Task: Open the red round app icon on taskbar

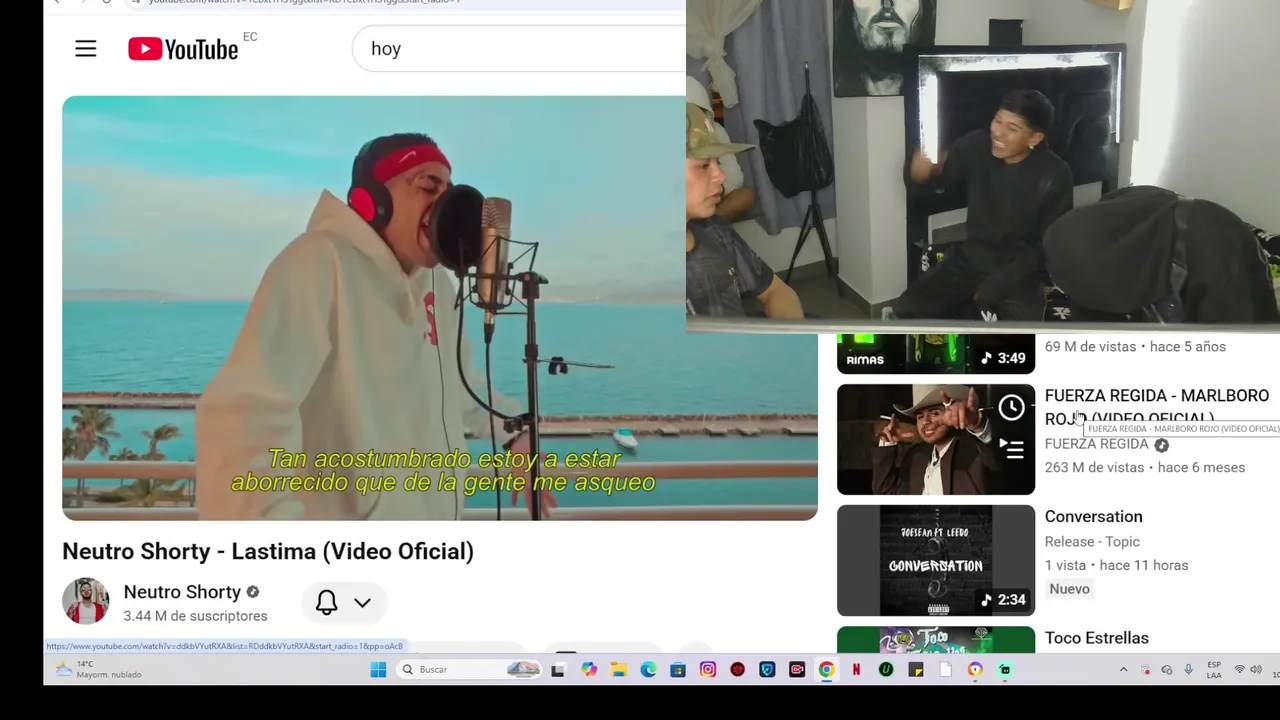Action: 737,670
